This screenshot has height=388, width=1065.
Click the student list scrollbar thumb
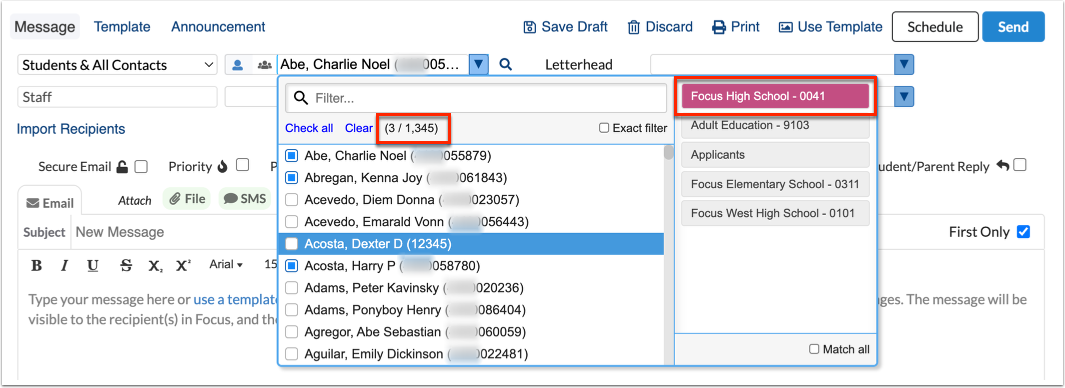tap(668, 152)
